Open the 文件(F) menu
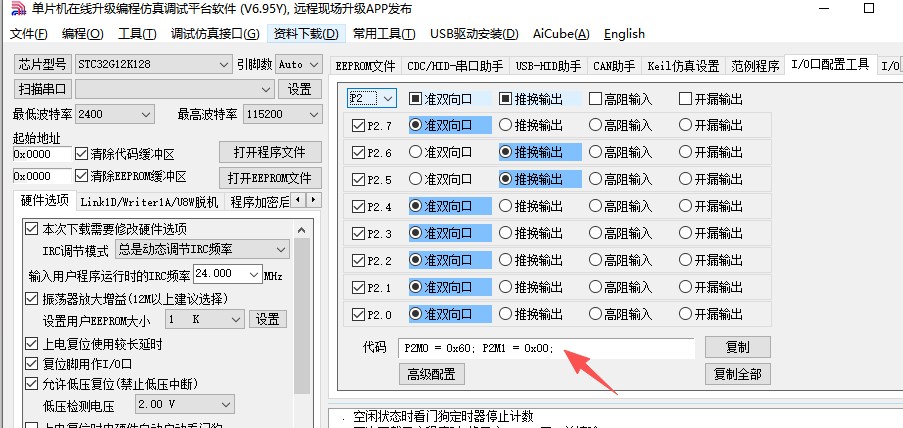The image size is (903, 428). pyautogui.click(x=29, y=34)
